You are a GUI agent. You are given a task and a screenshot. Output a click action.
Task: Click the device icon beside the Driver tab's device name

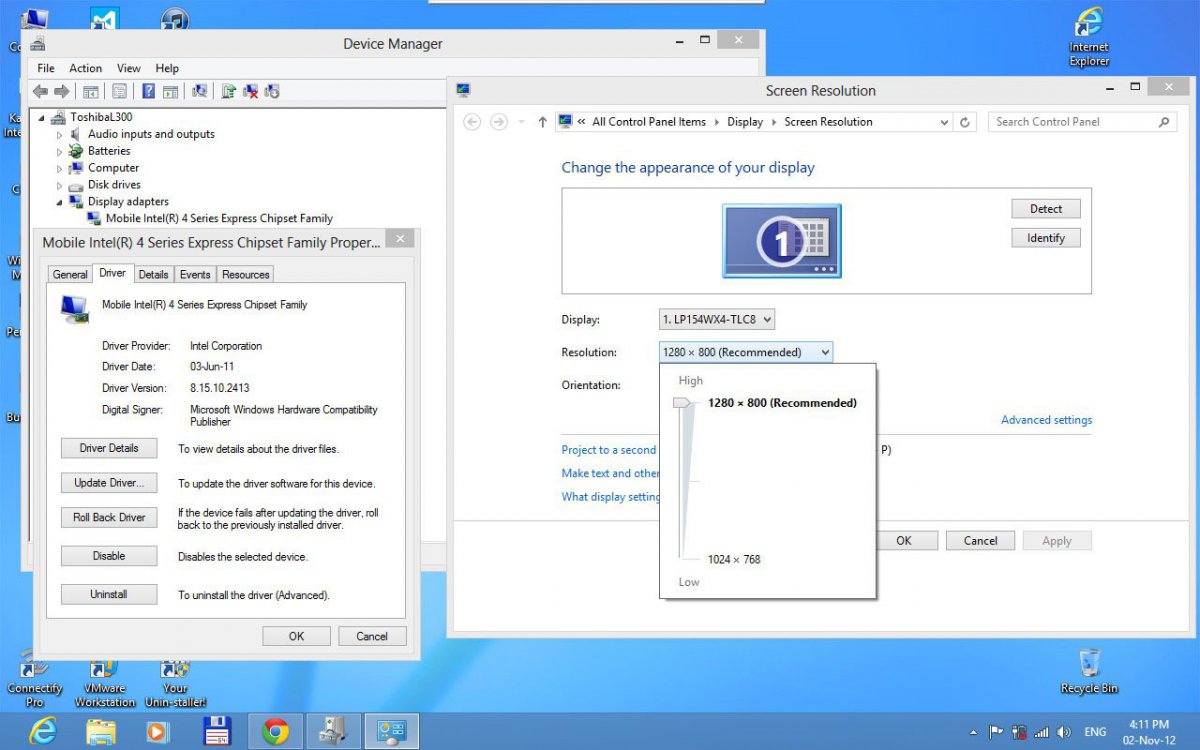pyautogui.click(x=75, y=309)
